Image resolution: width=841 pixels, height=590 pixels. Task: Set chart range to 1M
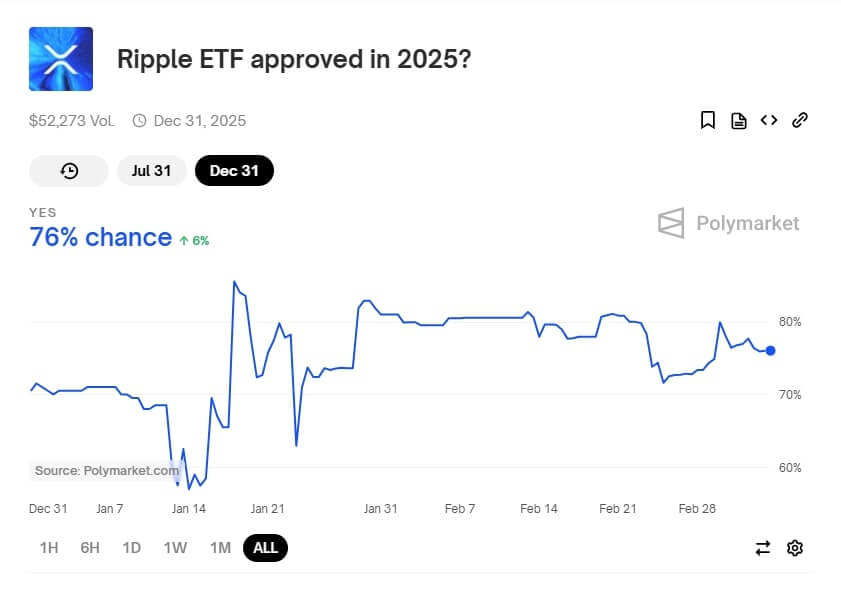point(220,547)
